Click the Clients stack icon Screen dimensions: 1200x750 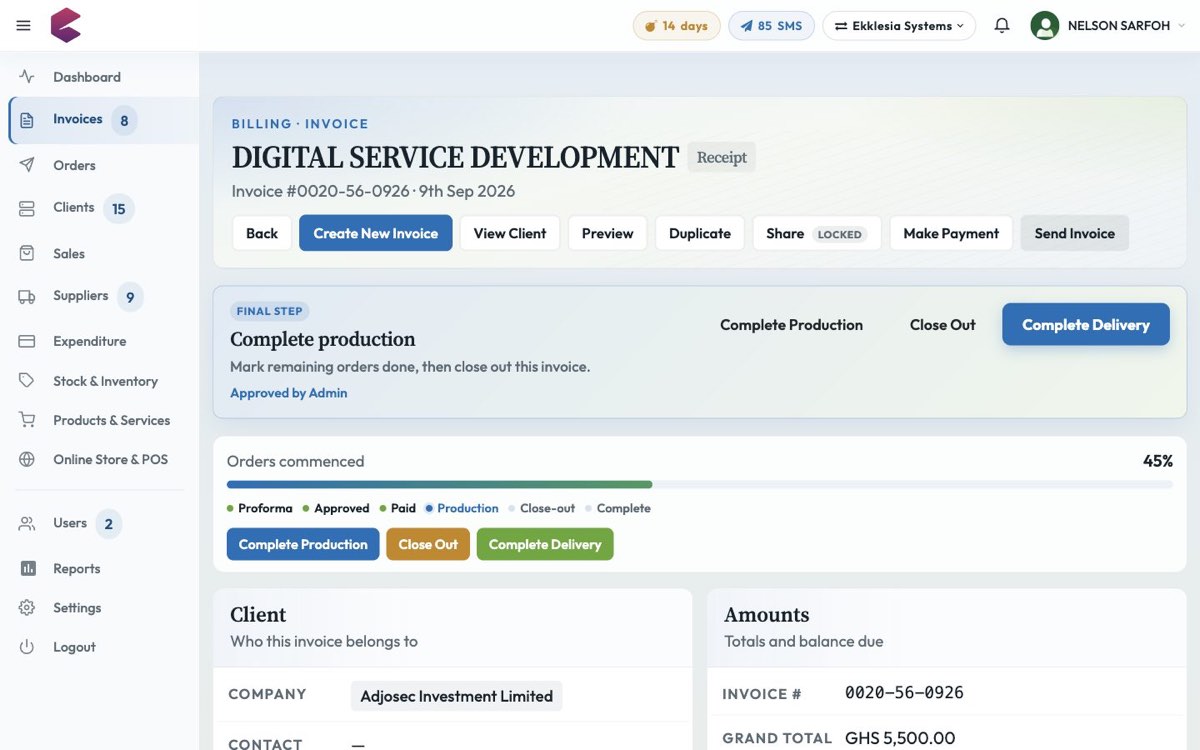coord(27,208)
